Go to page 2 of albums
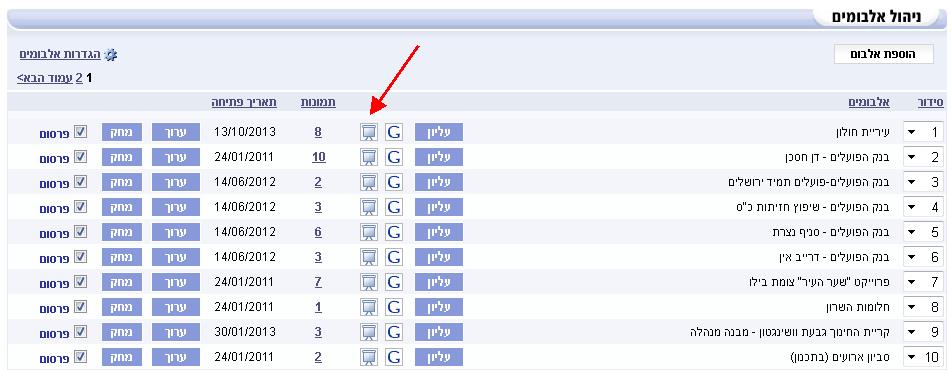This screenshot has height=374, width=952. point(79,78)
